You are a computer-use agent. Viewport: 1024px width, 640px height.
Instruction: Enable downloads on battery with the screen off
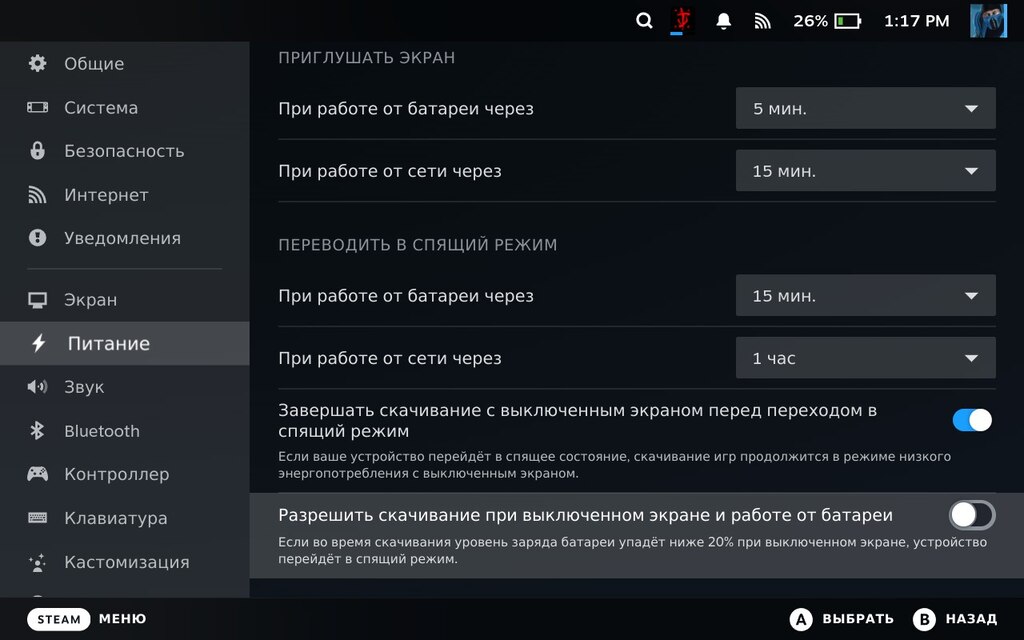pyautogui.click(x=972, y=515)
